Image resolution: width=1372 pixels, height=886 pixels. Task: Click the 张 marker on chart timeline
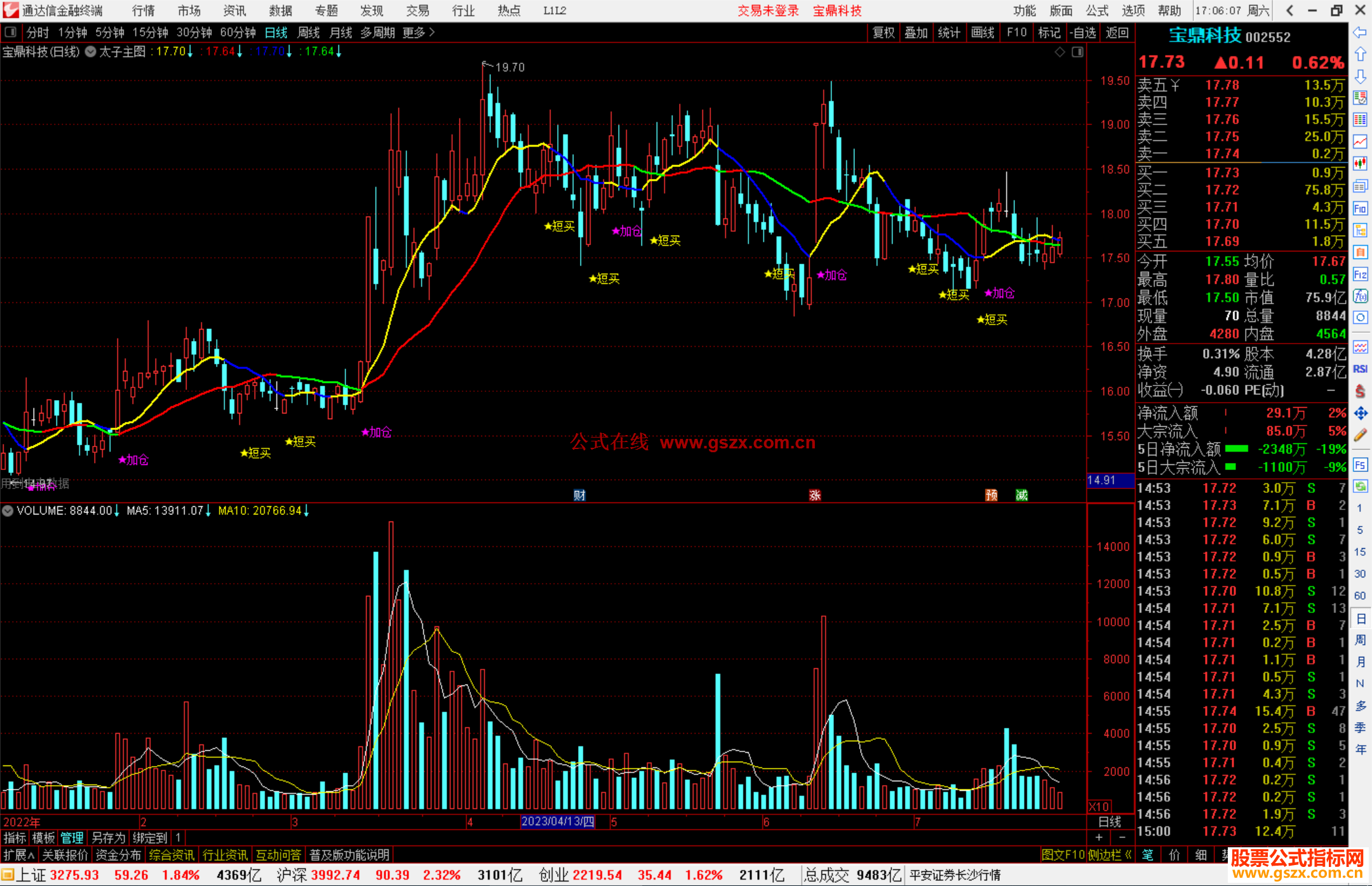tap(815, 495)
